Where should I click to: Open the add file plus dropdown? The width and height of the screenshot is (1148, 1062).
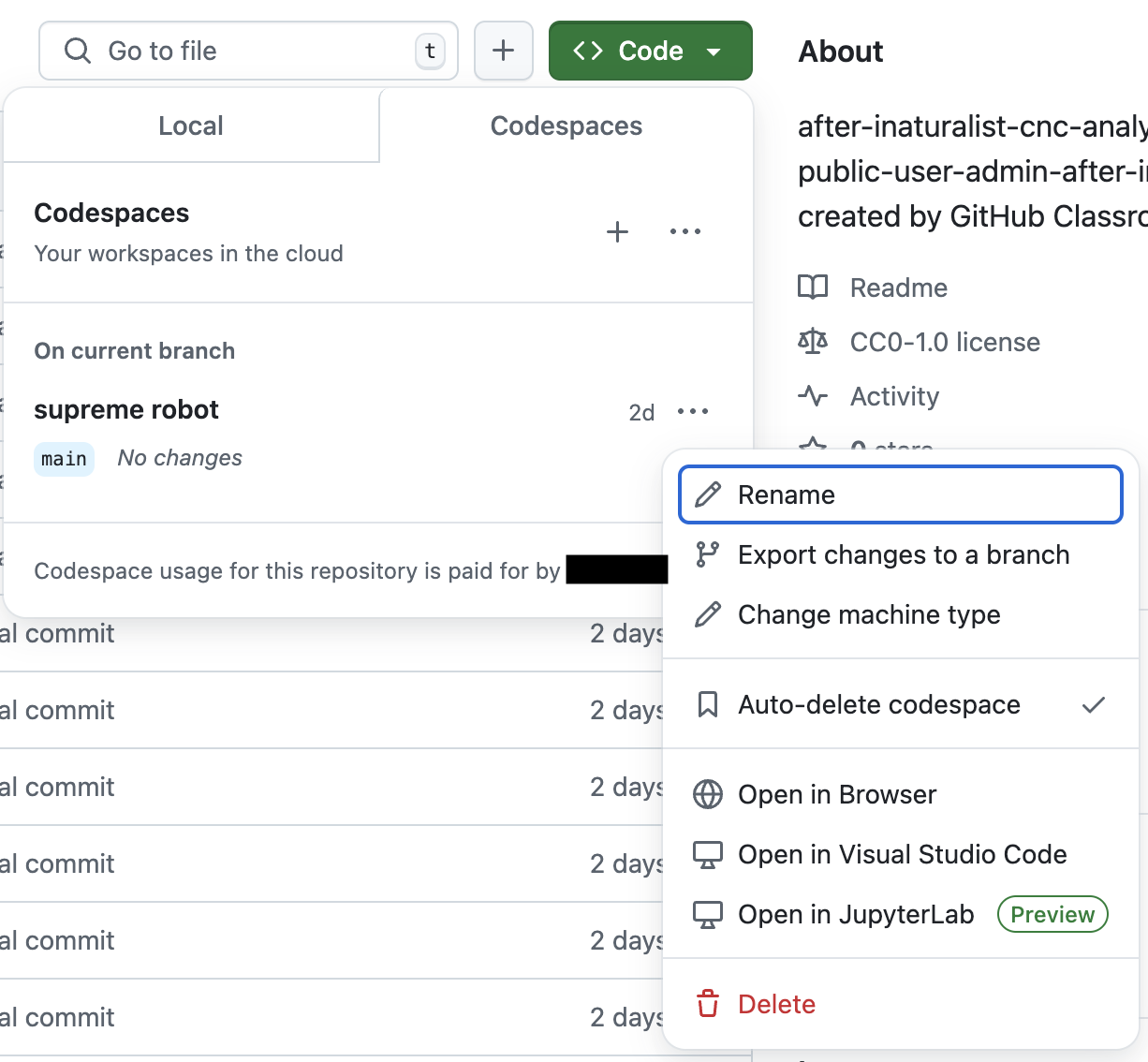504,51
